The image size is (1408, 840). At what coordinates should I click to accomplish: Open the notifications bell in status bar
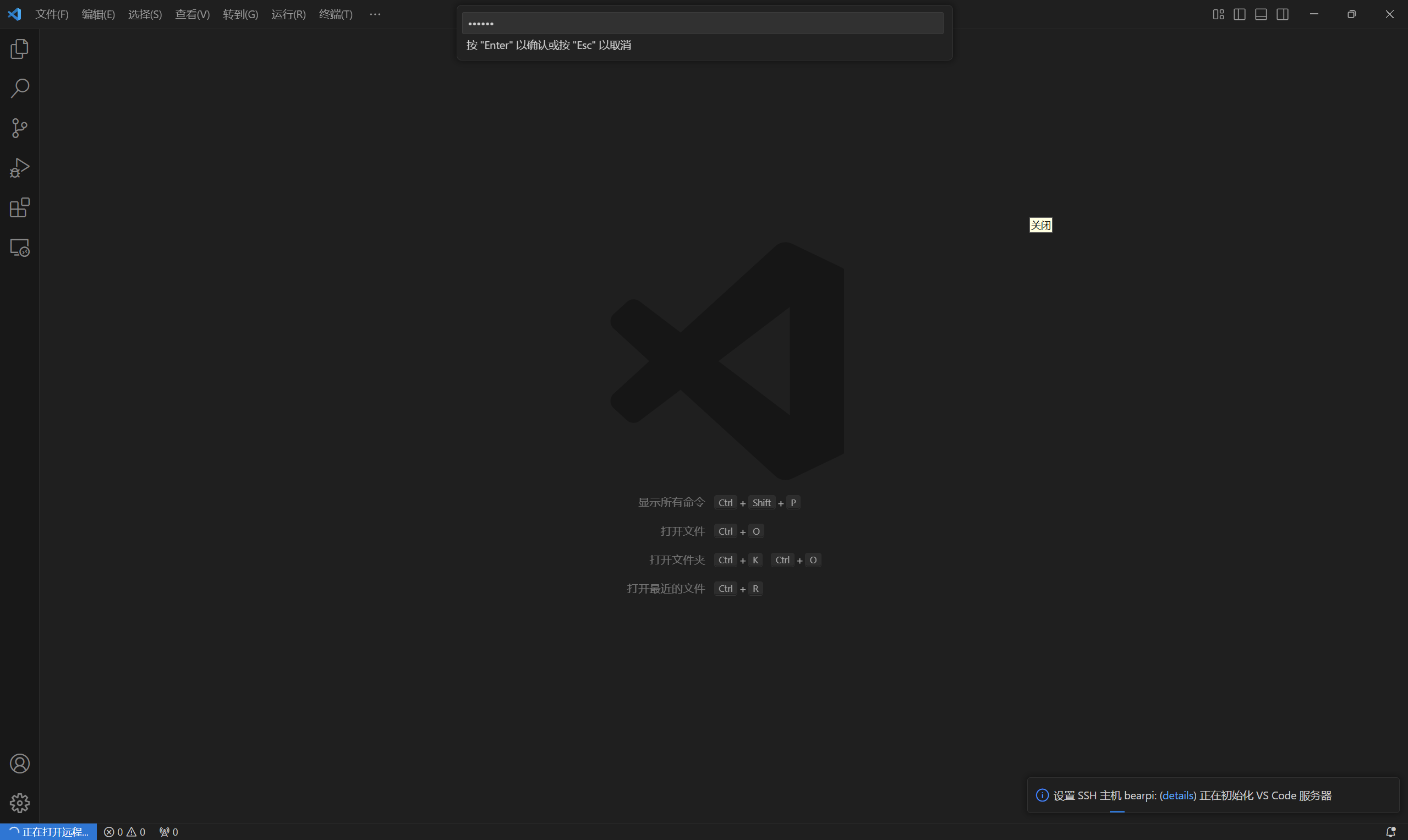click(x=1390, y=832)
